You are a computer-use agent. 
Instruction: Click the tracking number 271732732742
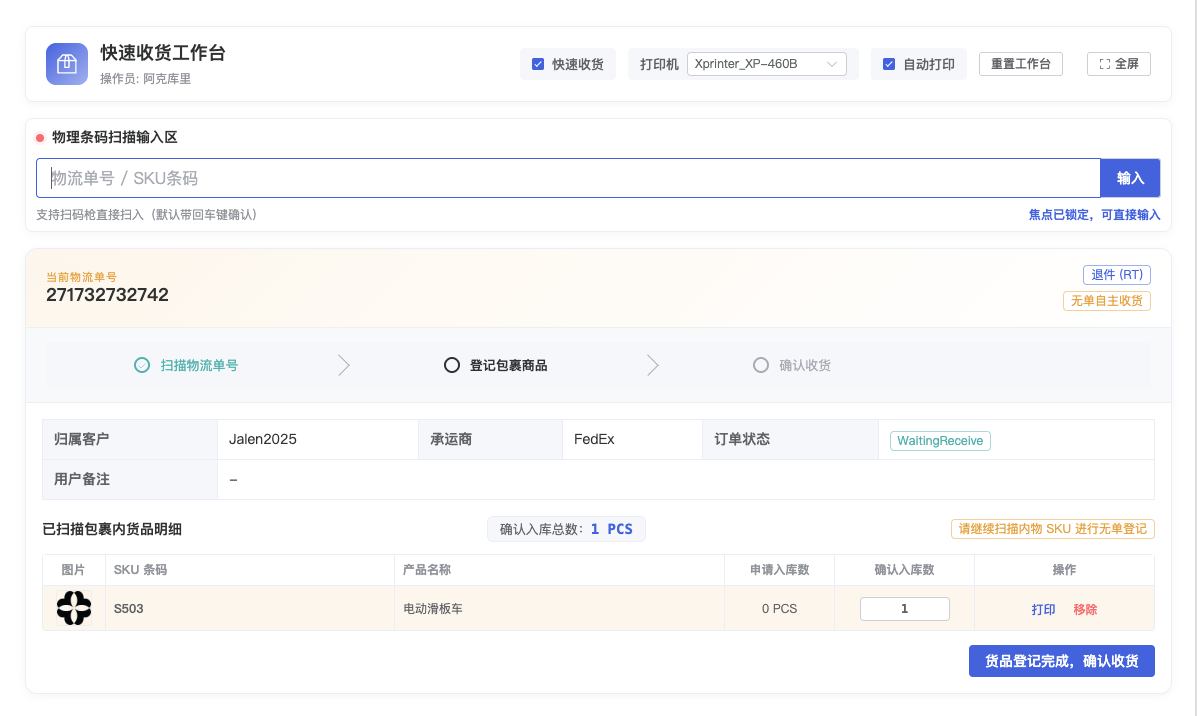107,295
